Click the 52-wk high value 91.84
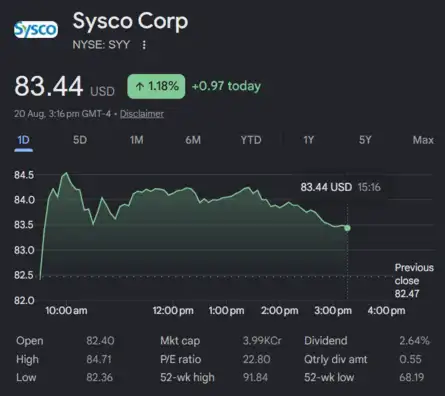 (x=255, y=378)
